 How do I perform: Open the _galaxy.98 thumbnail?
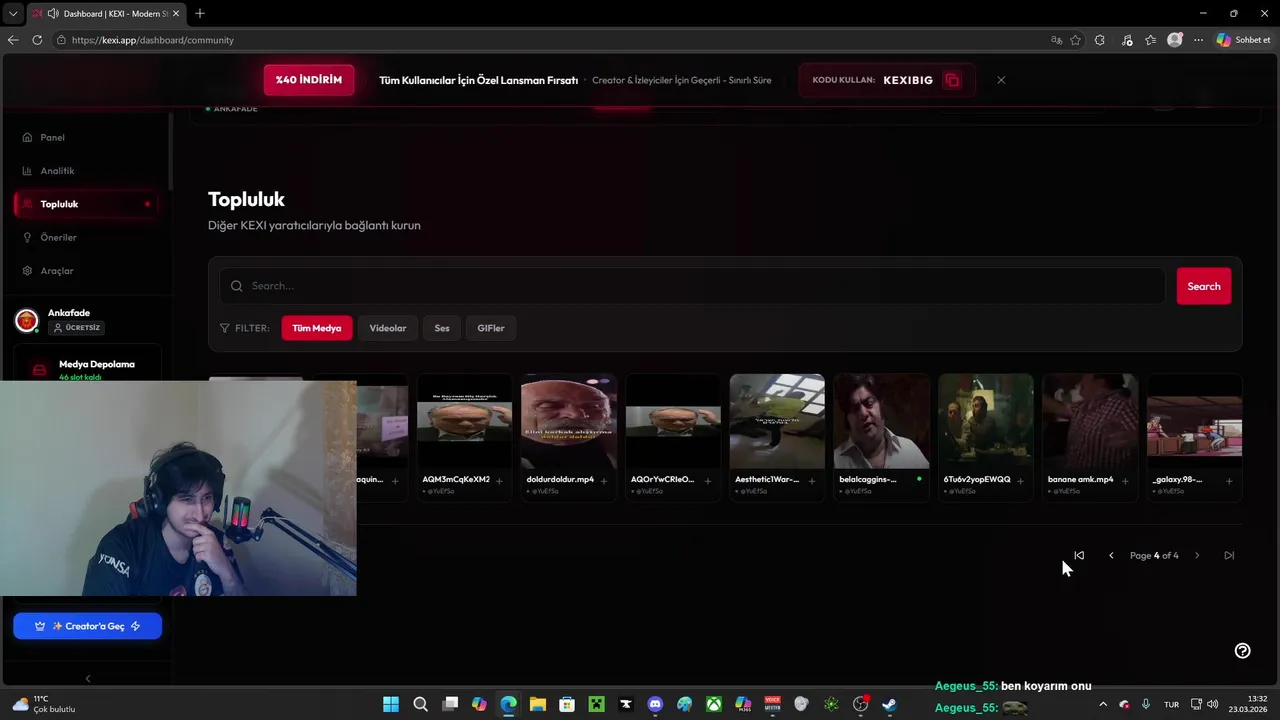click(1194, 421)
